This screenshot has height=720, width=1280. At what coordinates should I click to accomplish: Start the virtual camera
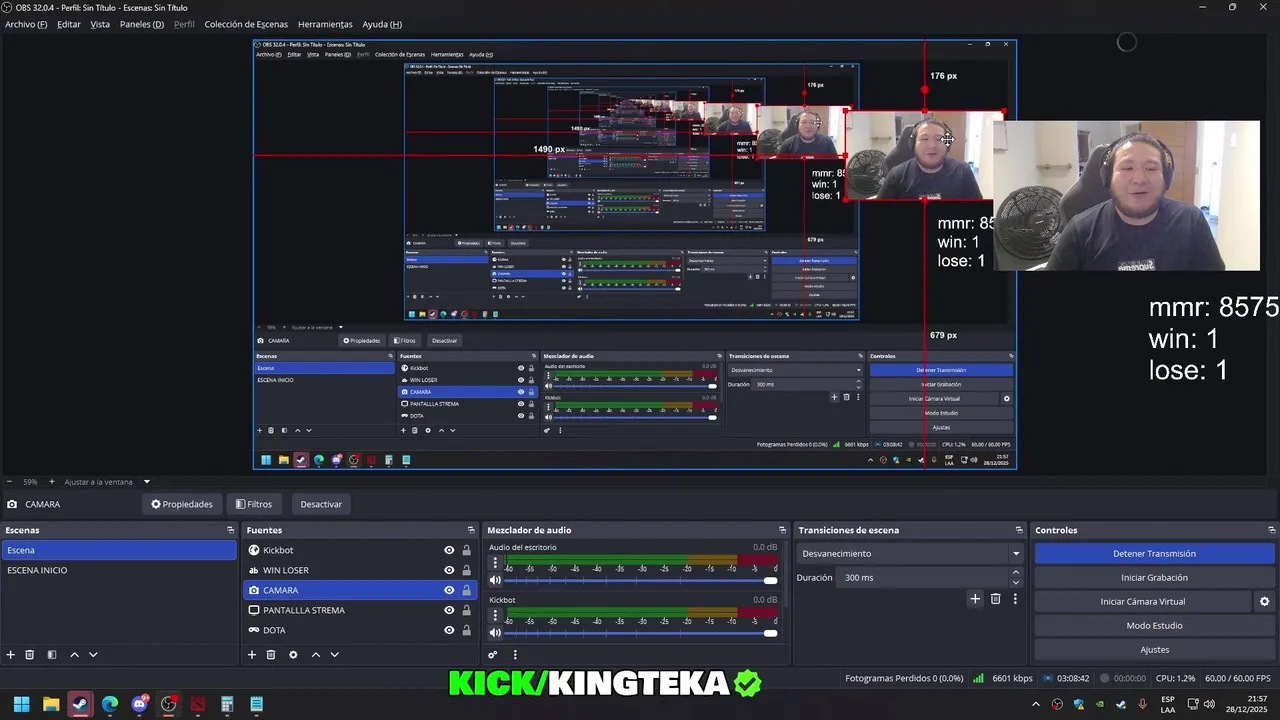coord(1142,601)
